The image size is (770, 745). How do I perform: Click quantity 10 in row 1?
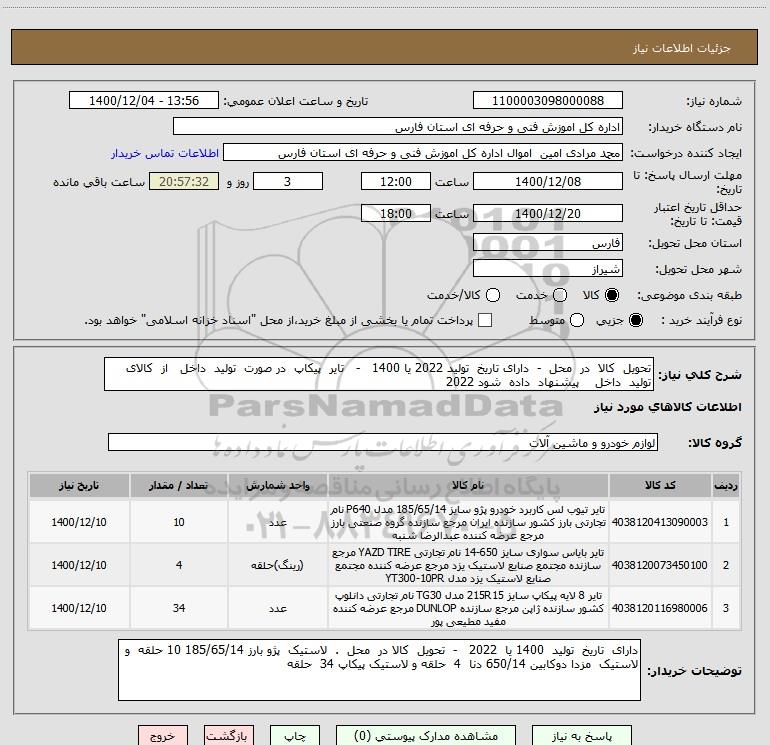[x=179, y=522]
